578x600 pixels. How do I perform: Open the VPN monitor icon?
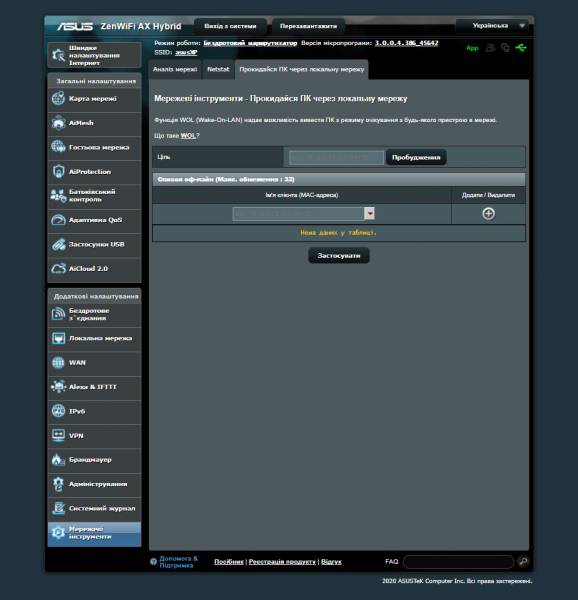pyautogui.click(x=58, y=435)
